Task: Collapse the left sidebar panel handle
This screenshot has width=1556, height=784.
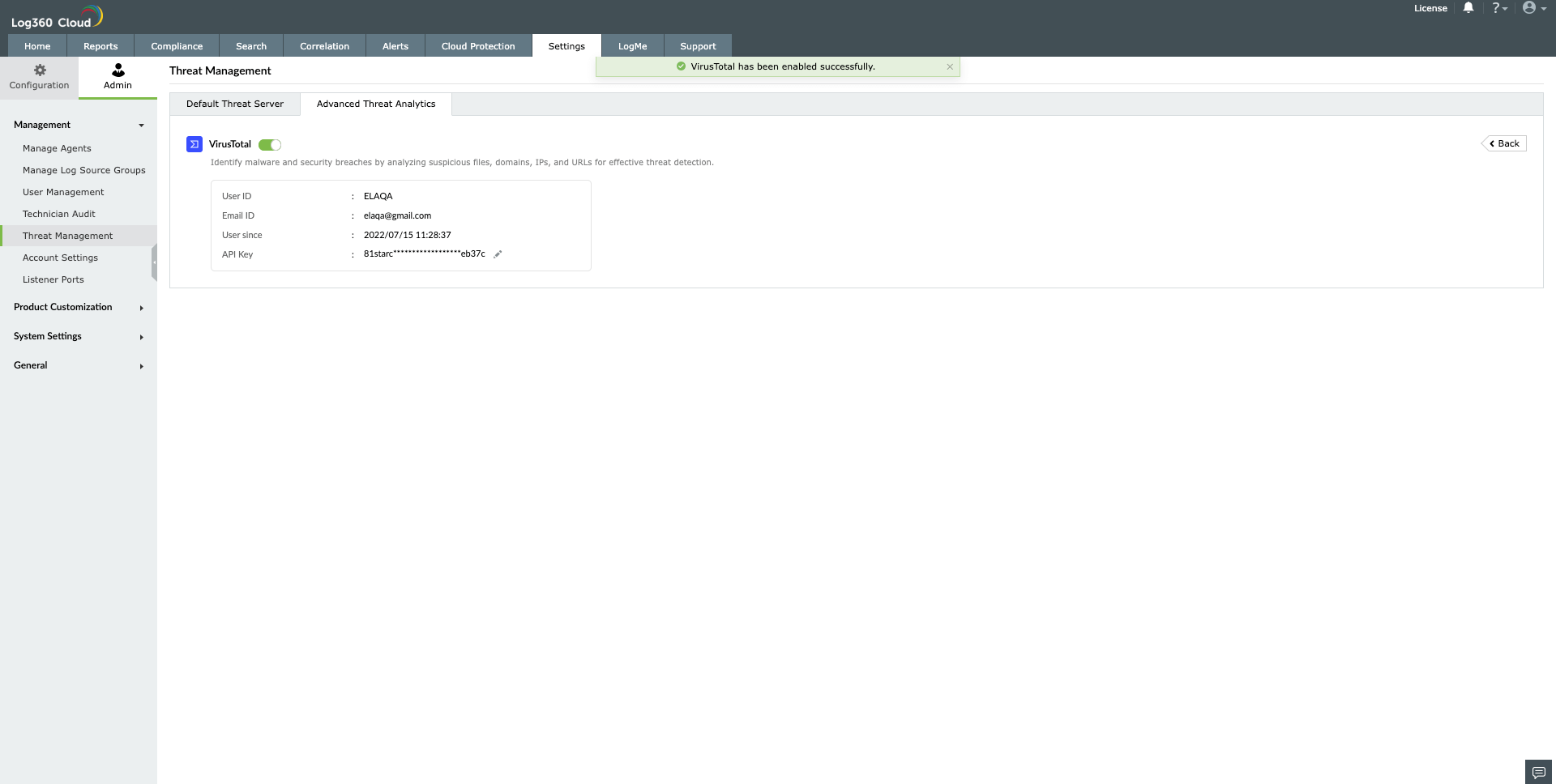Action: [x=154, y=262]
